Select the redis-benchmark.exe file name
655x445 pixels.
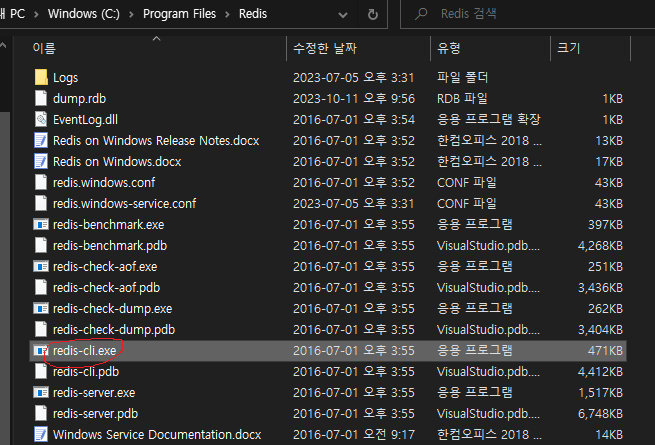click(108, 224)
